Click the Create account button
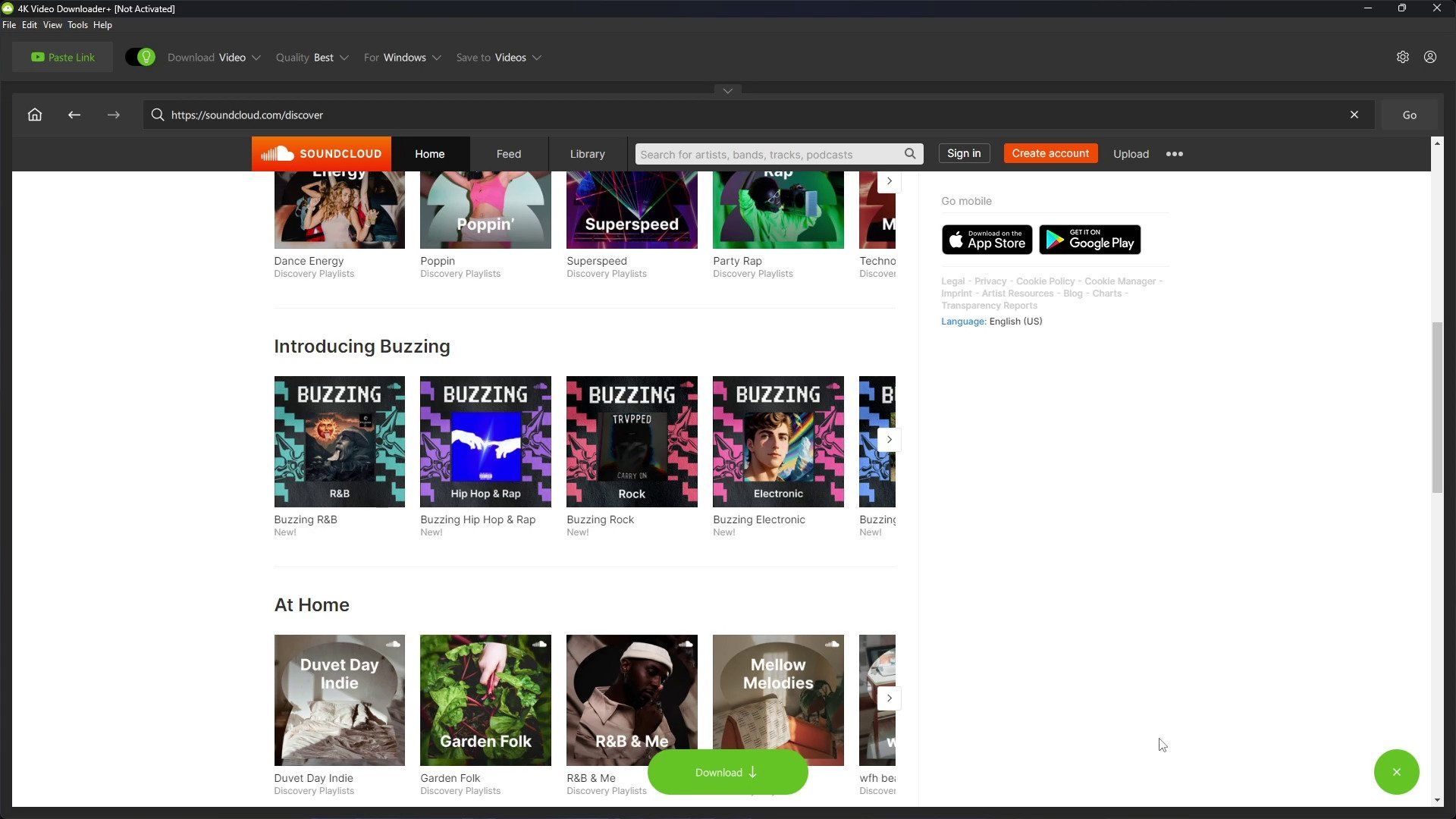This screenshot has height=819, width=1456. click(x=1050, y=153)
